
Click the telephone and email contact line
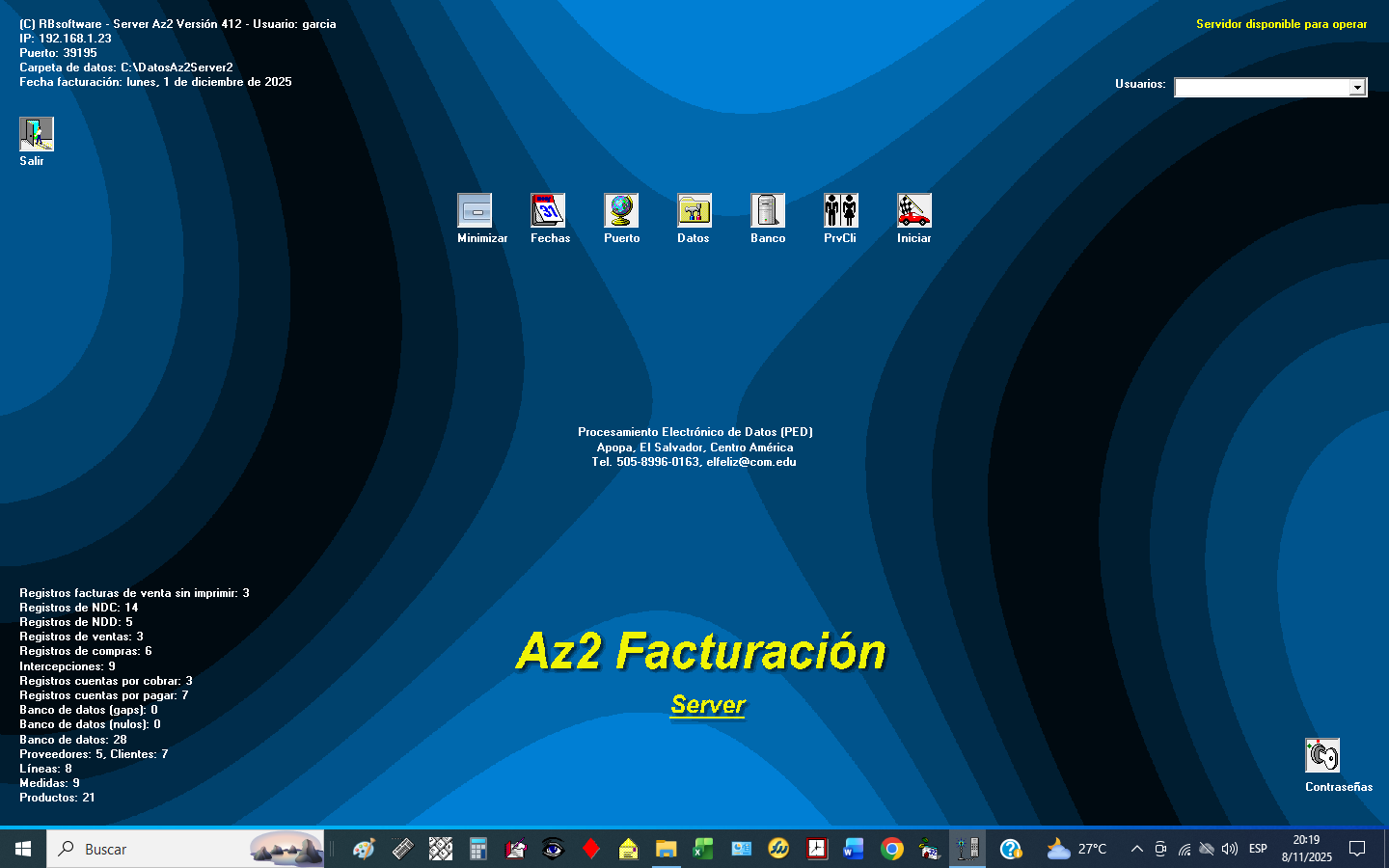[x=694, y=462]
